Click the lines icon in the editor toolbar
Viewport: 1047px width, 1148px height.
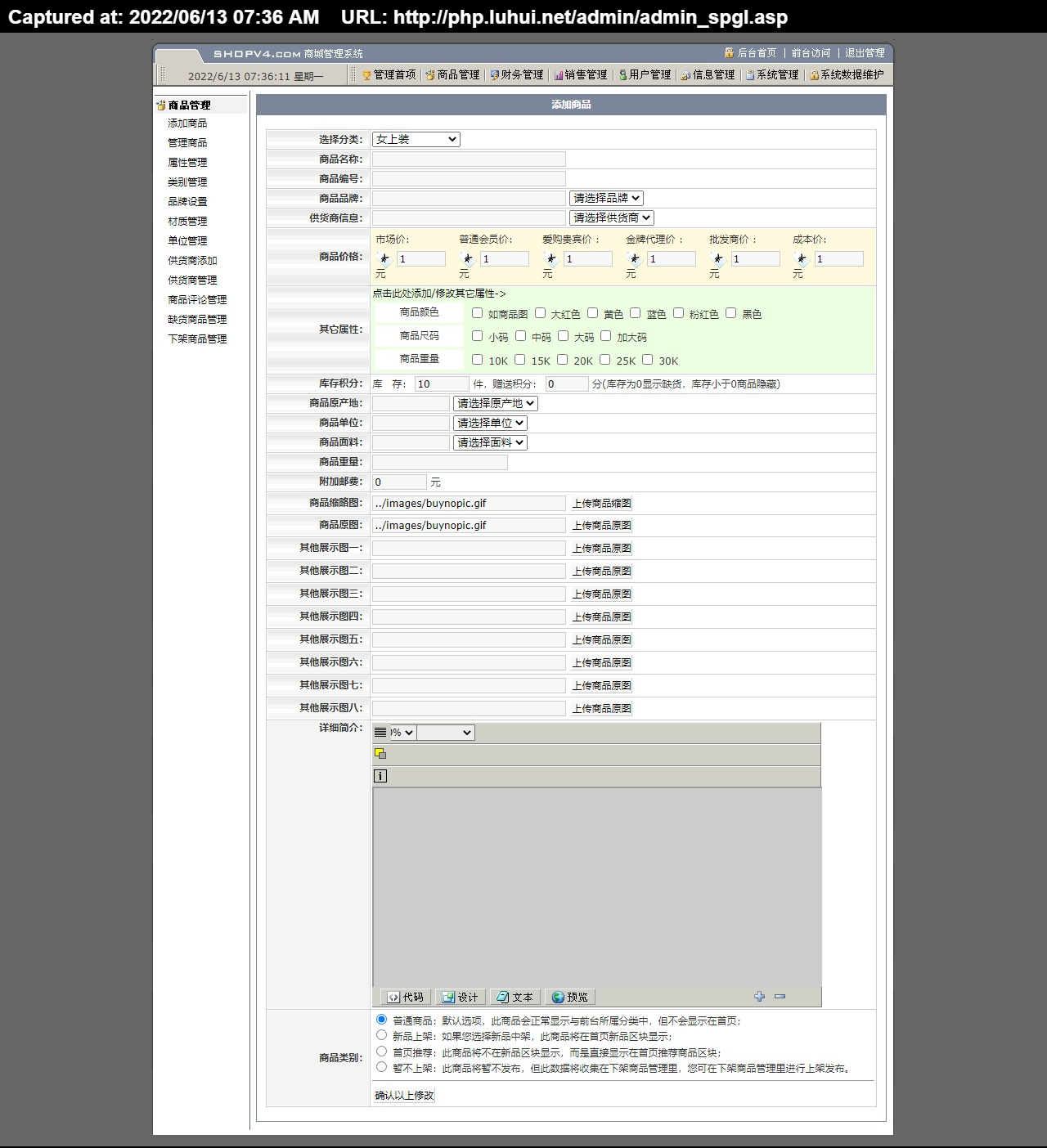[x=380, y=733]
